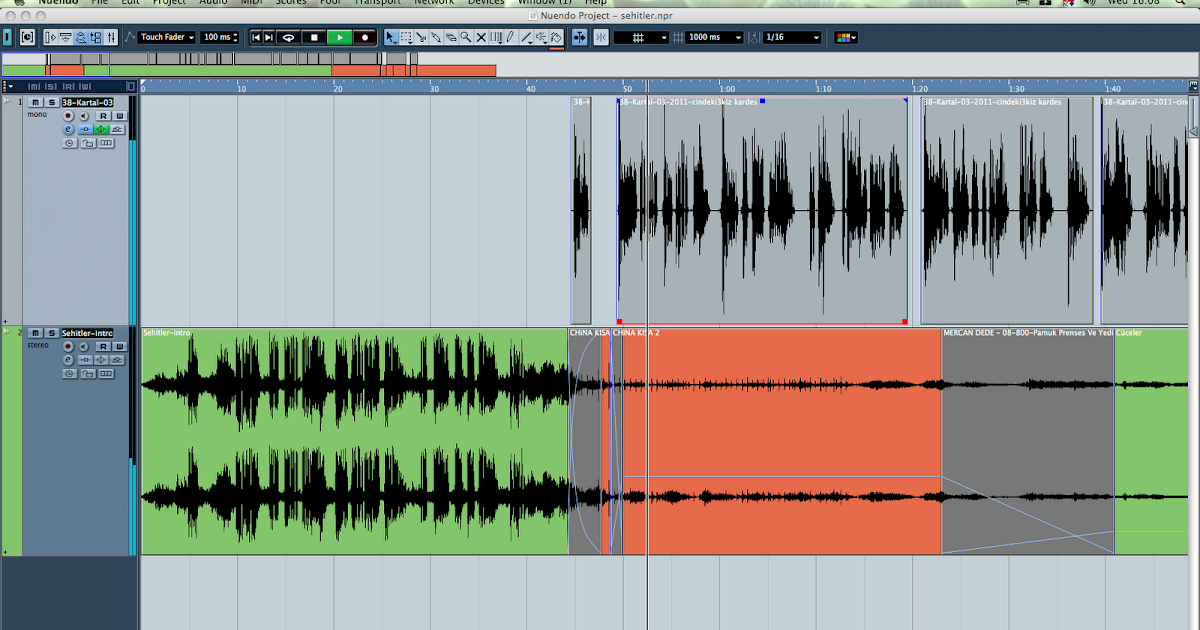Expand automation for track 2 Sehitler-intro
The height and width of the screenshot is (630, 1200).
click(5, 552)
